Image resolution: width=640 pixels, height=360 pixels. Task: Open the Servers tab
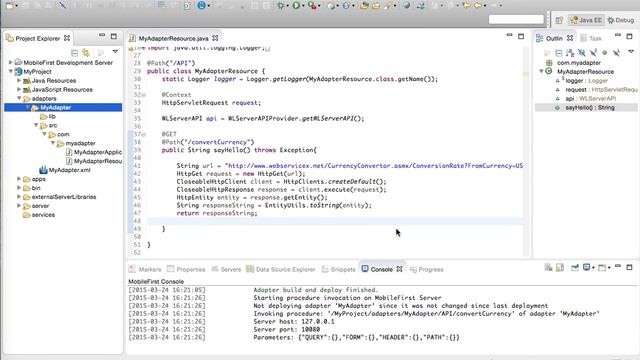(226, 269)
